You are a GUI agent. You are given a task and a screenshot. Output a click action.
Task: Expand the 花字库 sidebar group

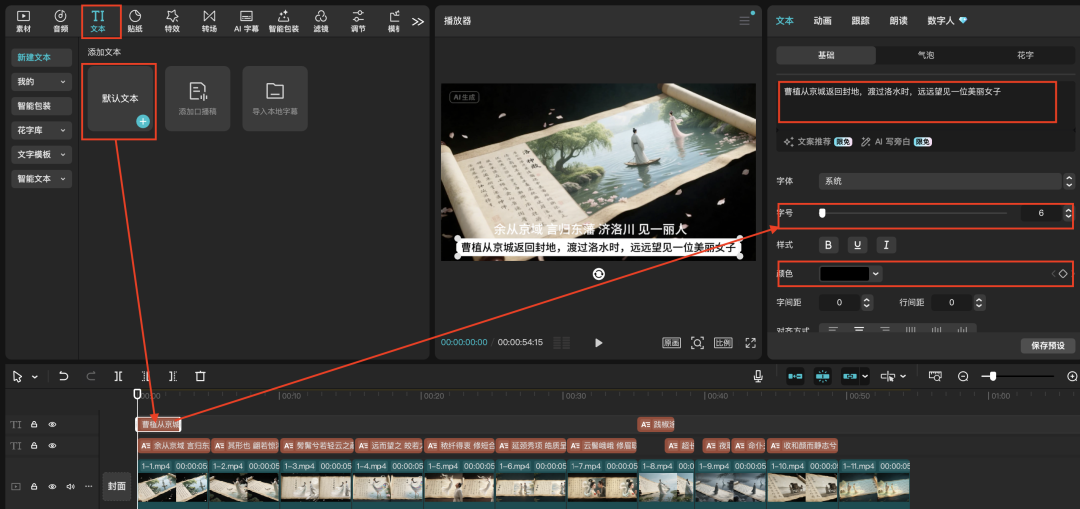tap(42, 130)
